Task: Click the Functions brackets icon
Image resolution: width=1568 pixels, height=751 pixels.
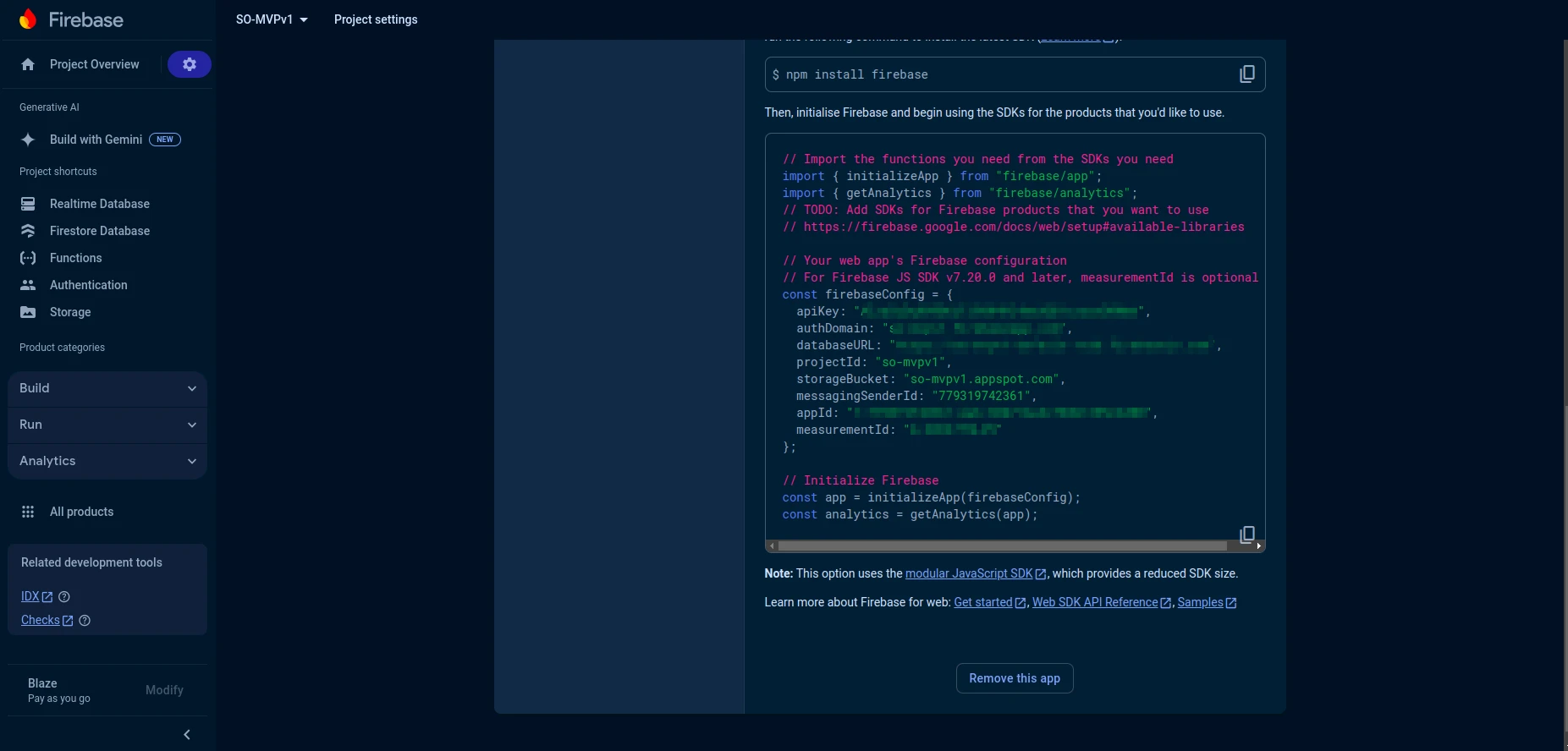Action: click(x=28, y=258)
